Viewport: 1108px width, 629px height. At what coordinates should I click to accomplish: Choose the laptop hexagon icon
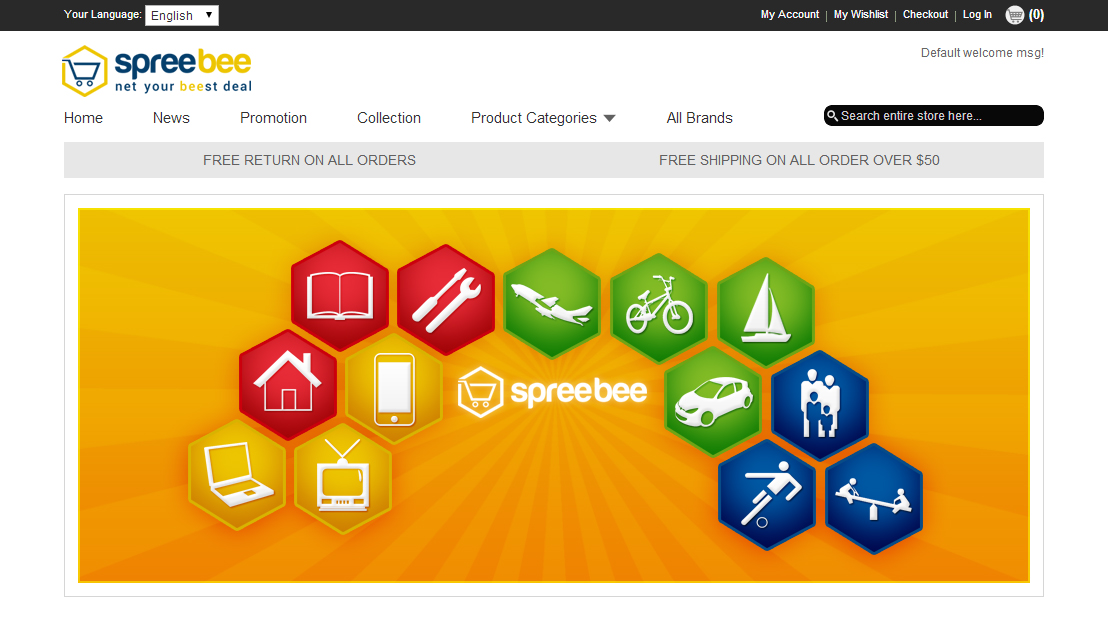click(237, 474)
